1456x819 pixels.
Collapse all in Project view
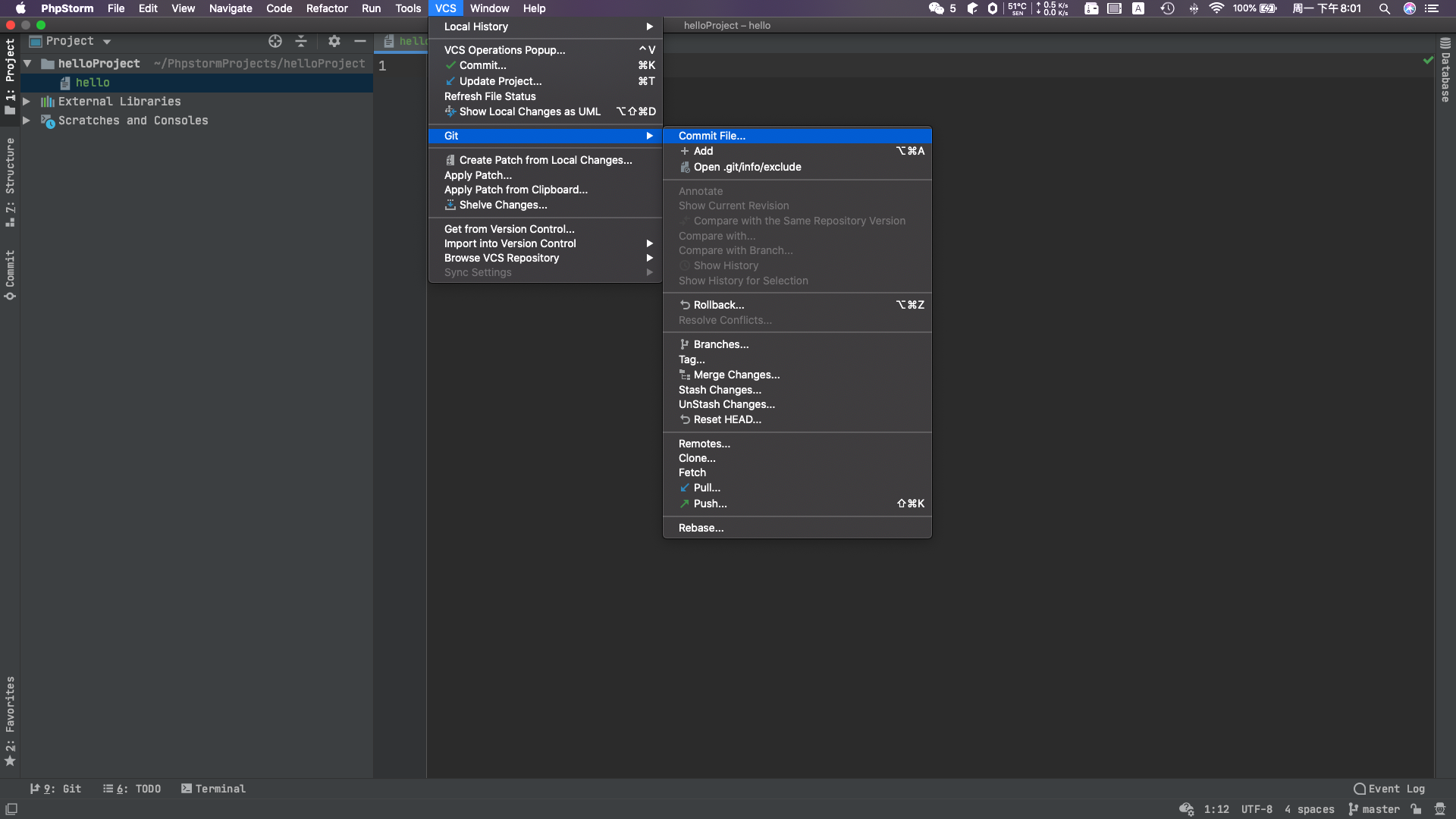[301, 41]
